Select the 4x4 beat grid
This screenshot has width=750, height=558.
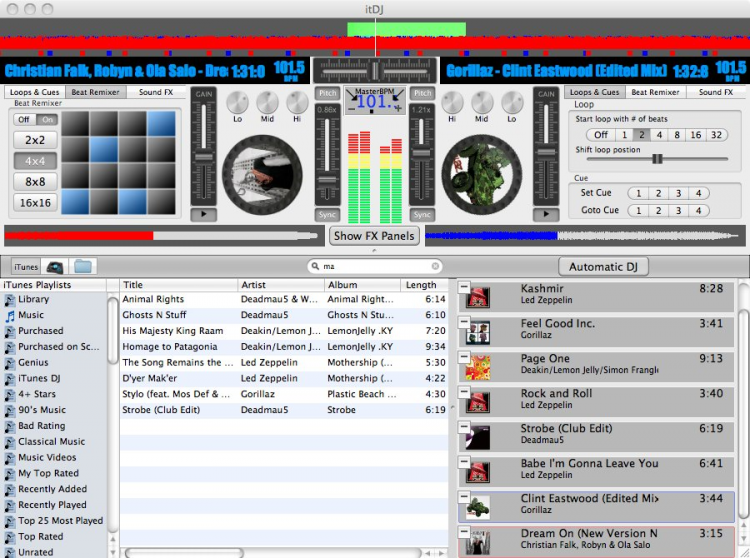coord(35,161)
